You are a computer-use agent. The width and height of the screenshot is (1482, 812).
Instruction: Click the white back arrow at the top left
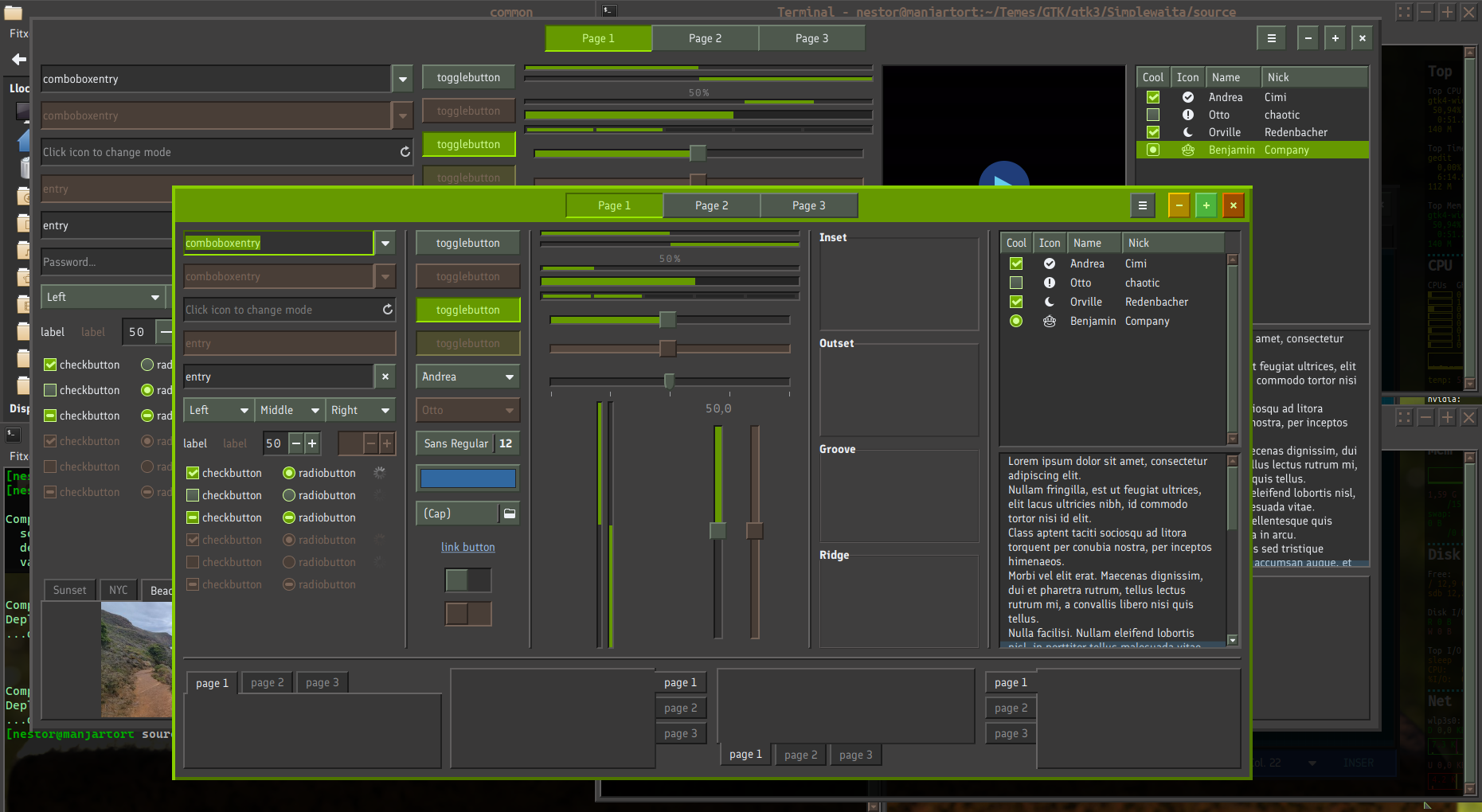(x=19, y=59)
